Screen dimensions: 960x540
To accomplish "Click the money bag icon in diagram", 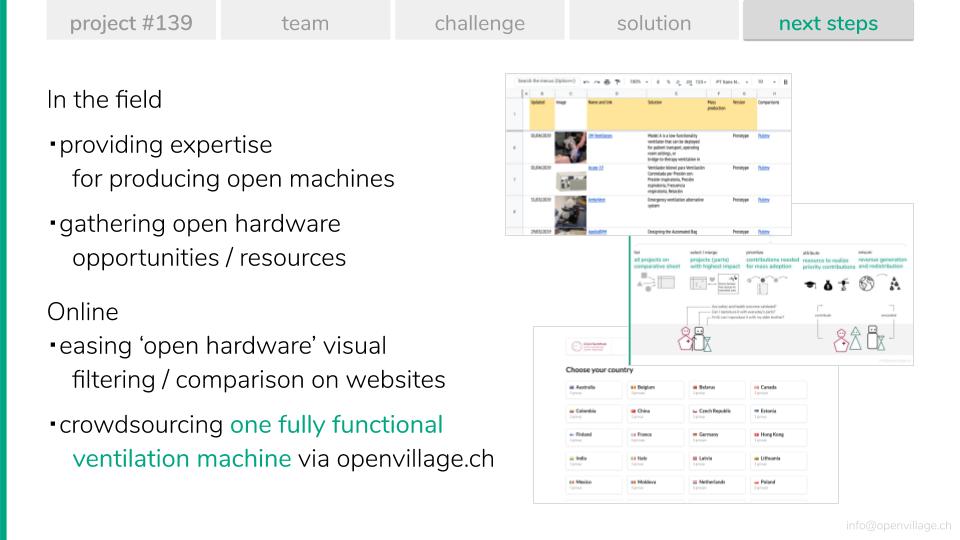I will point(828,285).
